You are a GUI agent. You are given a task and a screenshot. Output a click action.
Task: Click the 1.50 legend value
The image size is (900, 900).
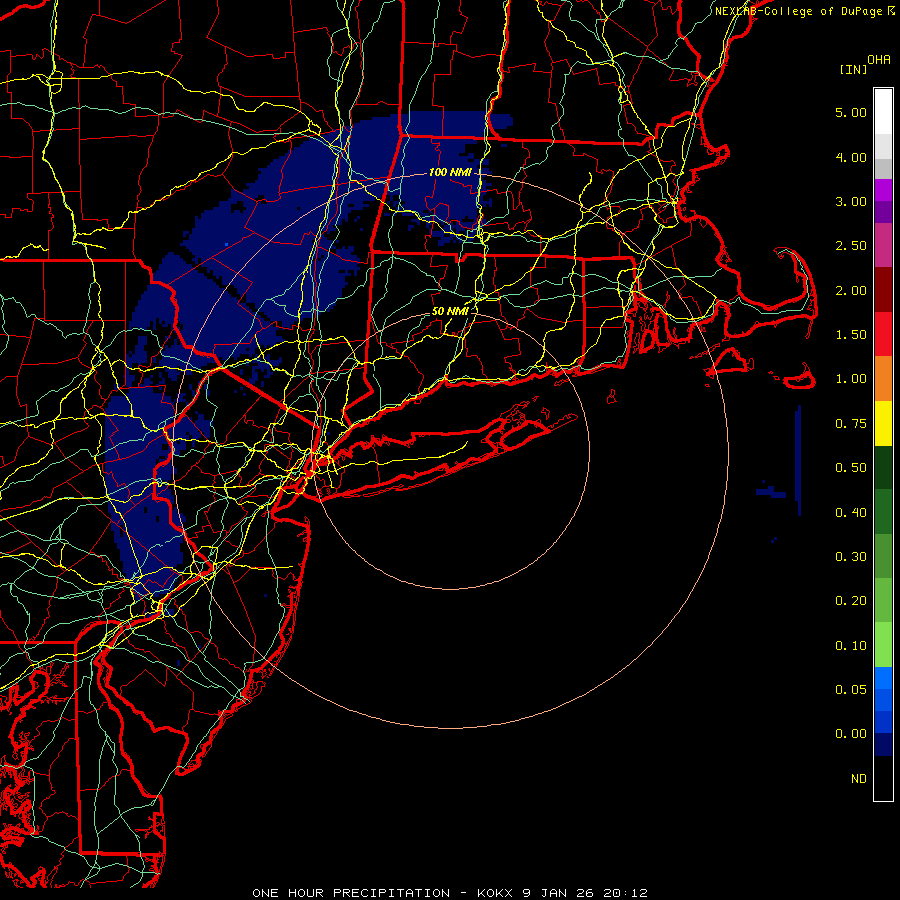tap(851, 335)
